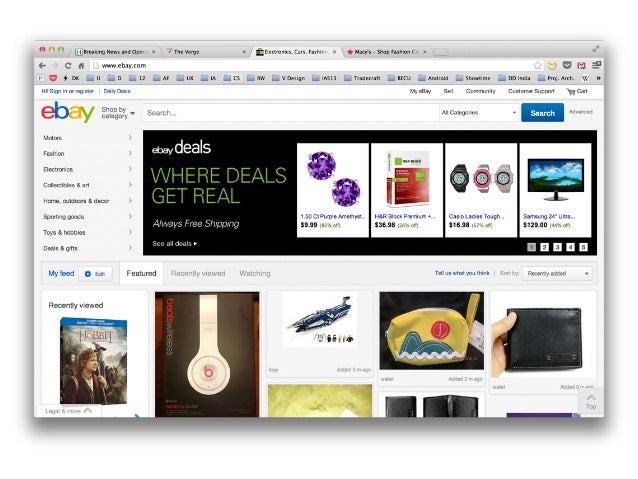Open the See all deals link

pos(175,243)
